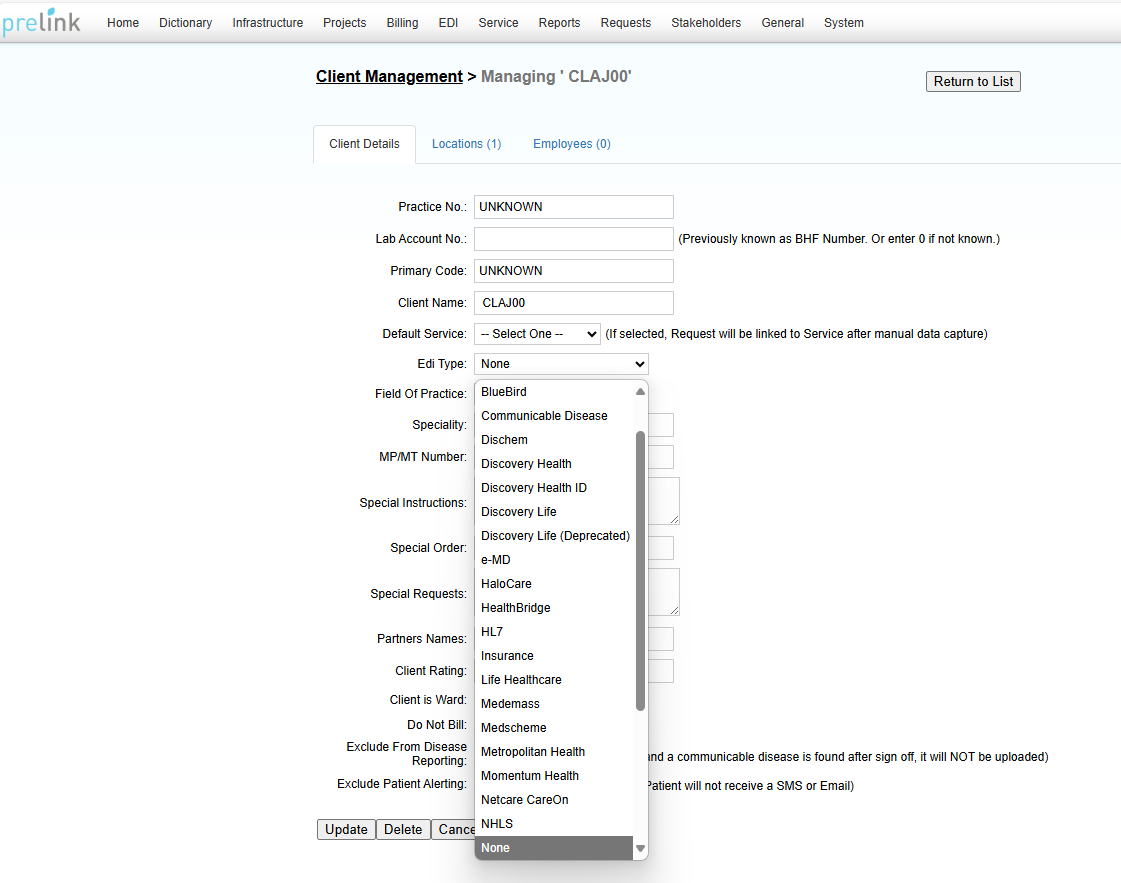Click the Primary Code input field
The height and width of the screenshot is (883, 1121).
573,271
